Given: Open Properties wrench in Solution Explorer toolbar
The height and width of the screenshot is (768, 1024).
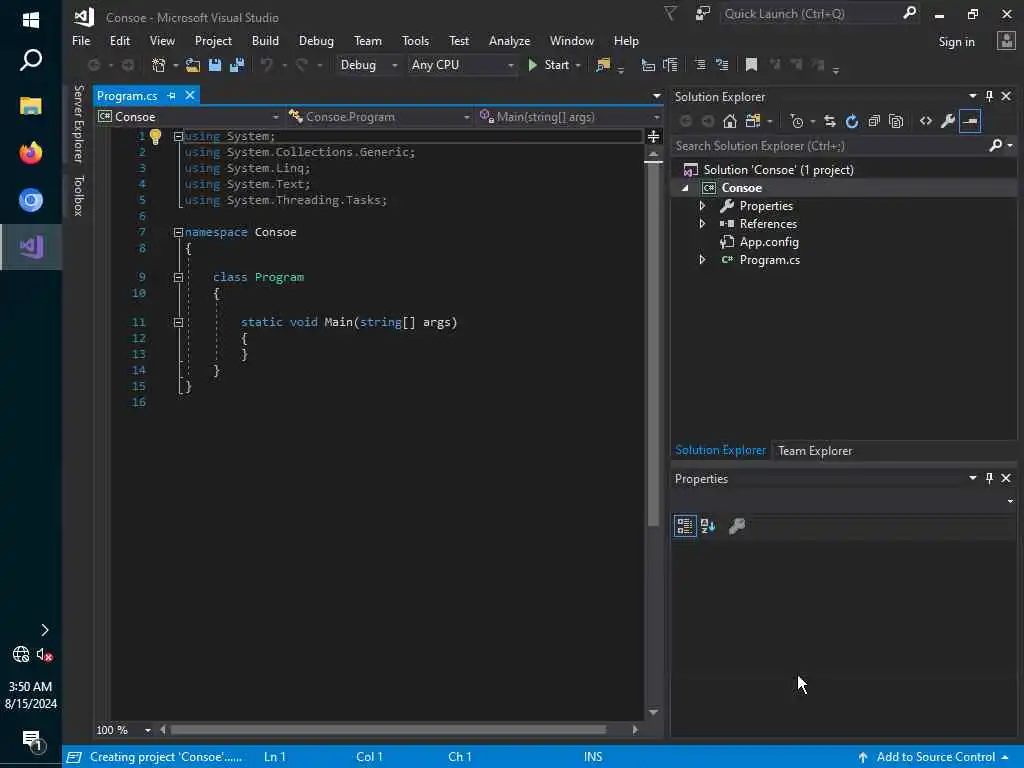Looking at the screenshot, I should click(948, 121).
